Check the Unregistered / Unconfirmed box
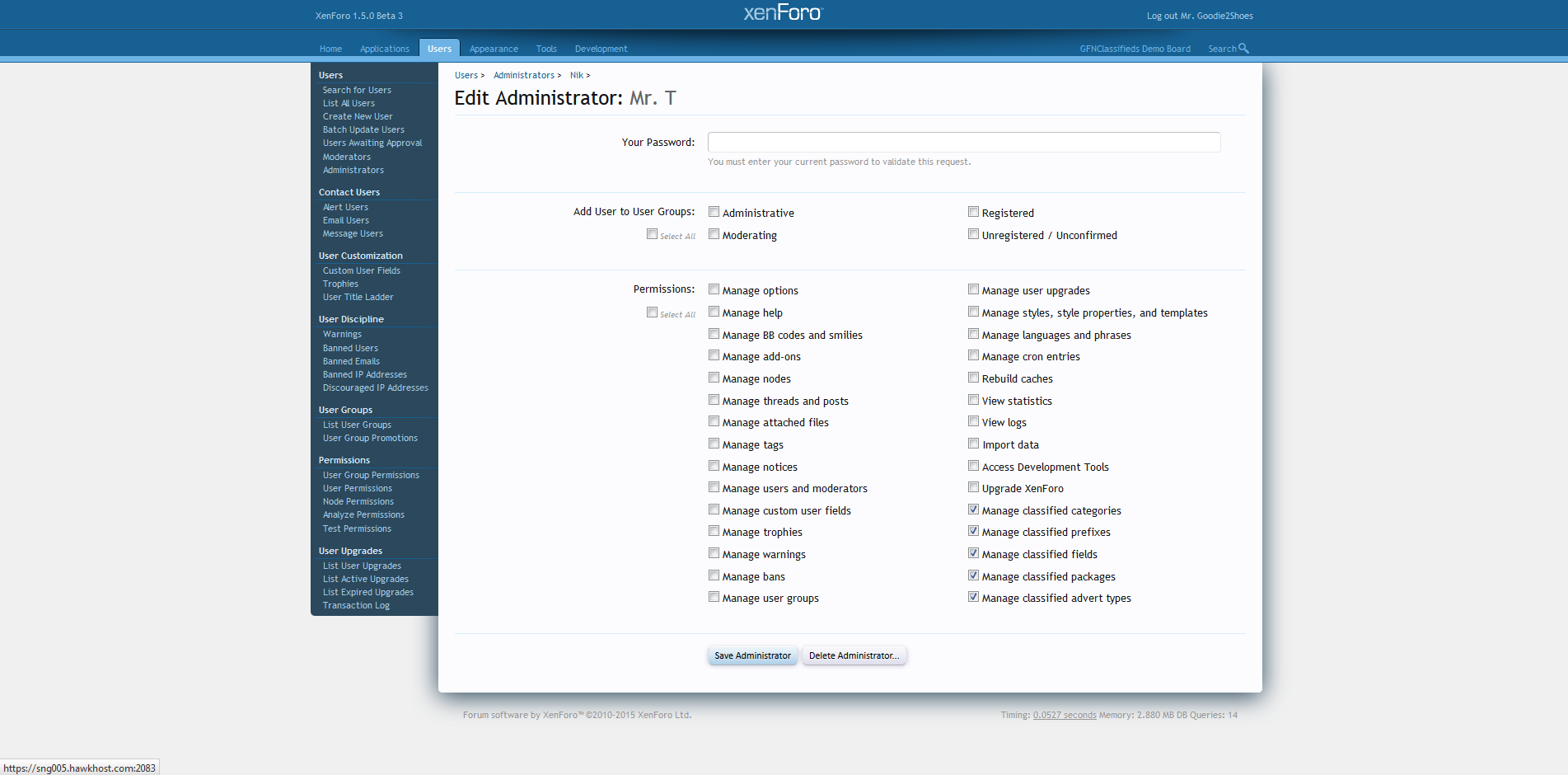The width and height of the screenshot is (1568, 775). pos(974,234)
